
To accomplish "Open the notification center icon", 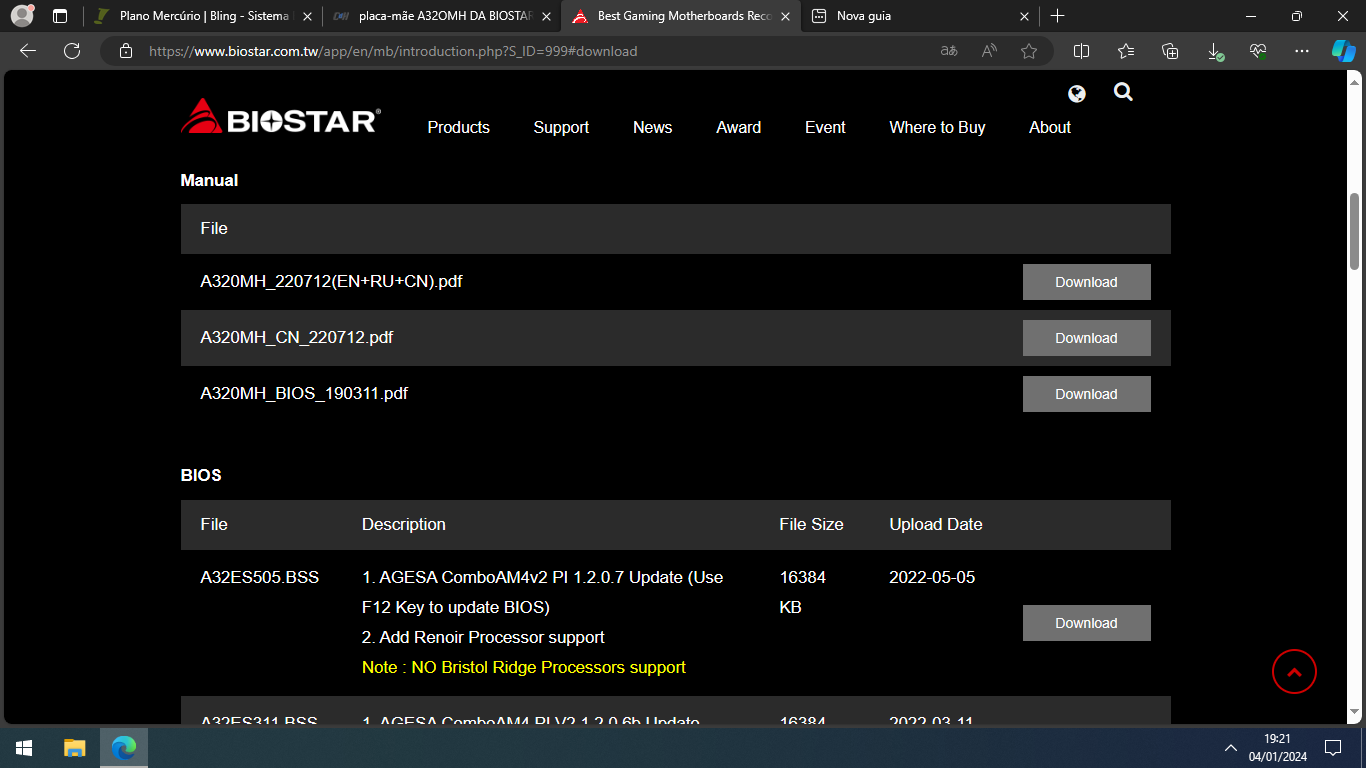I will 1333,748.
